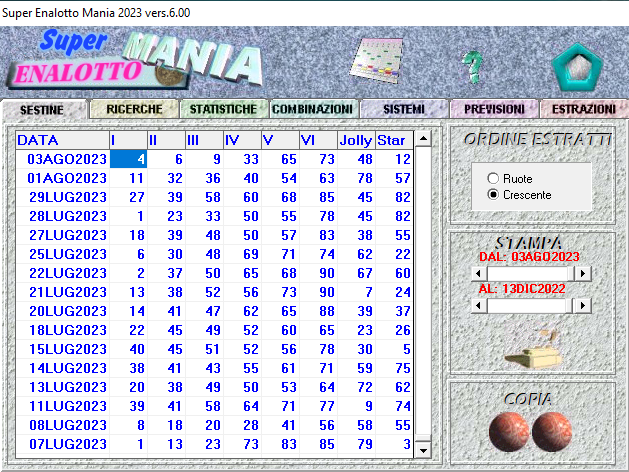The width and height of the screenshot is (629, 472).
Task: Click the Super Enalotto Mania logo
Action: tap(134, 60)
